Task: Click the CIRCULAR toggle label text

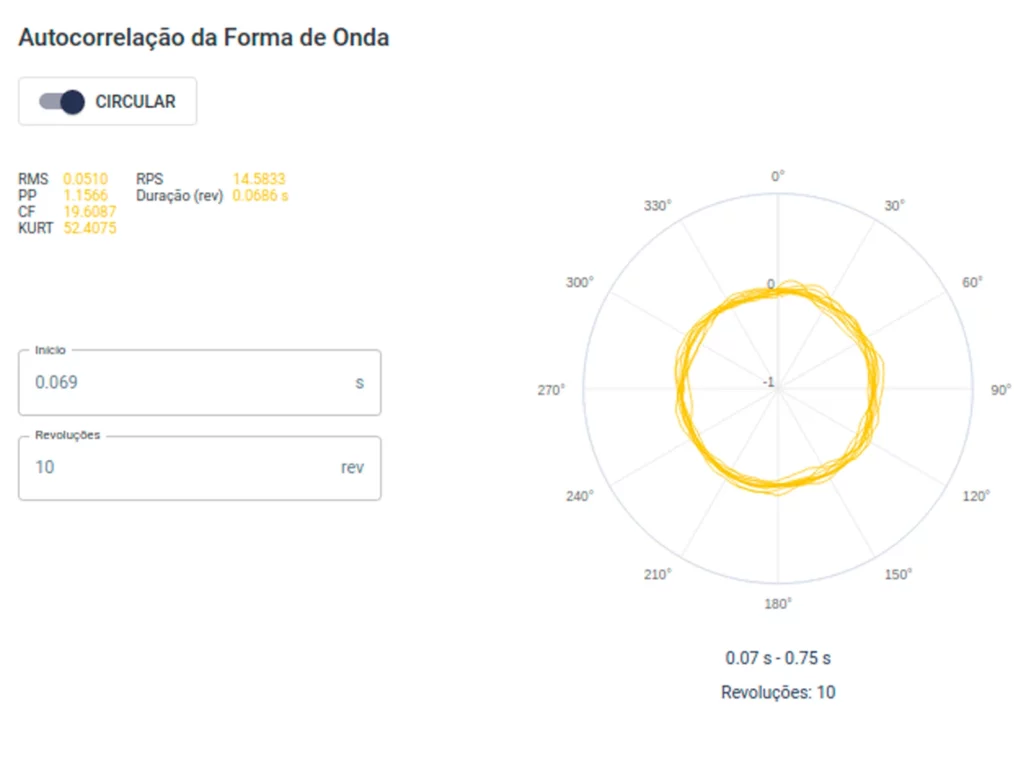Action: click(x=135, y=102)
